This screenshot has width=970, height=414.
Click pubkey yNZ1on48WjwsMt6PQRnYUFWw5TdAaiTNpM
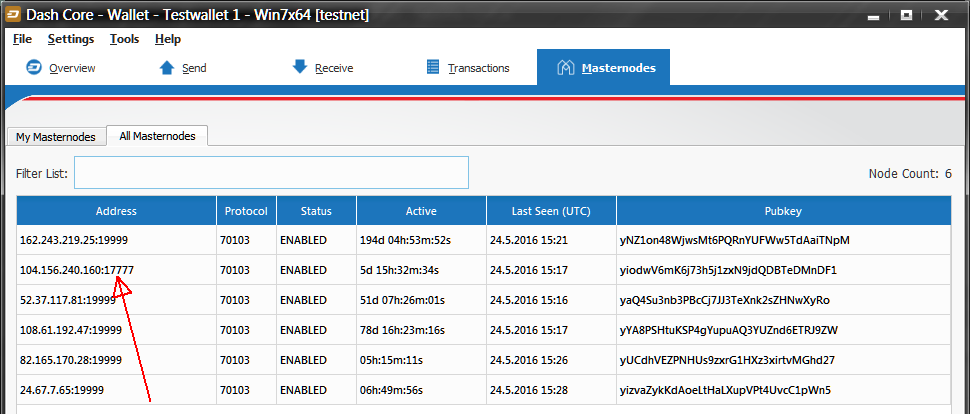tap(734, 240)
